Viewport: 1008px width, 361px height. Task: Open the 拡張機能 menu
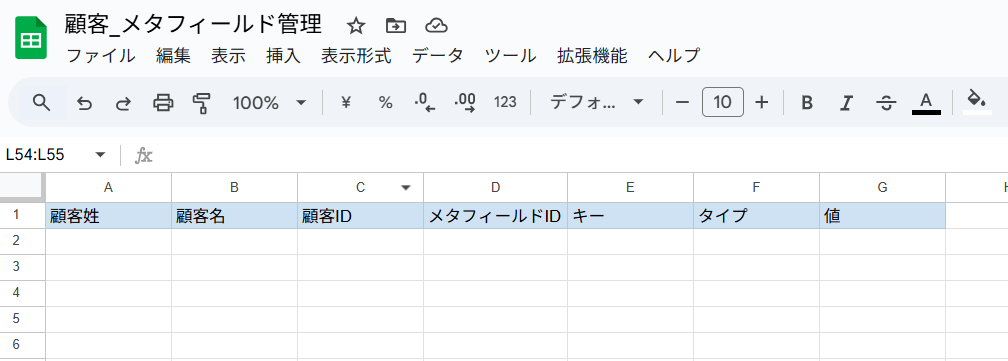(592, 56)
